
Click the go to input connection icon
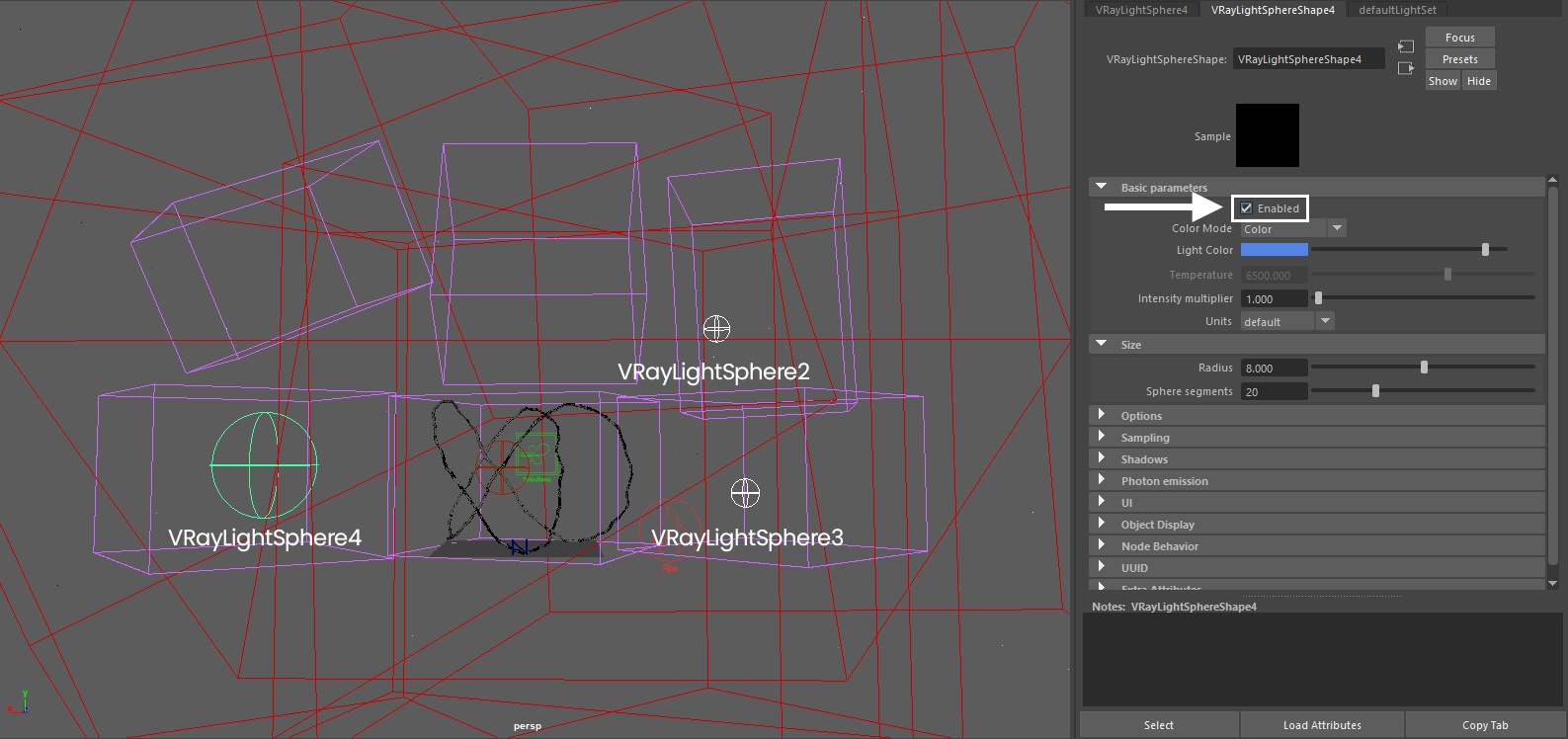(x=1406, y=46)
